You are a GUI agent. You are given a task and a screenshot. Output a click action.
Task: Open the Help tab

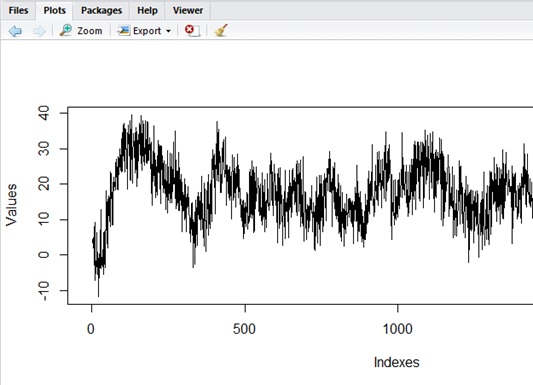[x=147, y=10]
